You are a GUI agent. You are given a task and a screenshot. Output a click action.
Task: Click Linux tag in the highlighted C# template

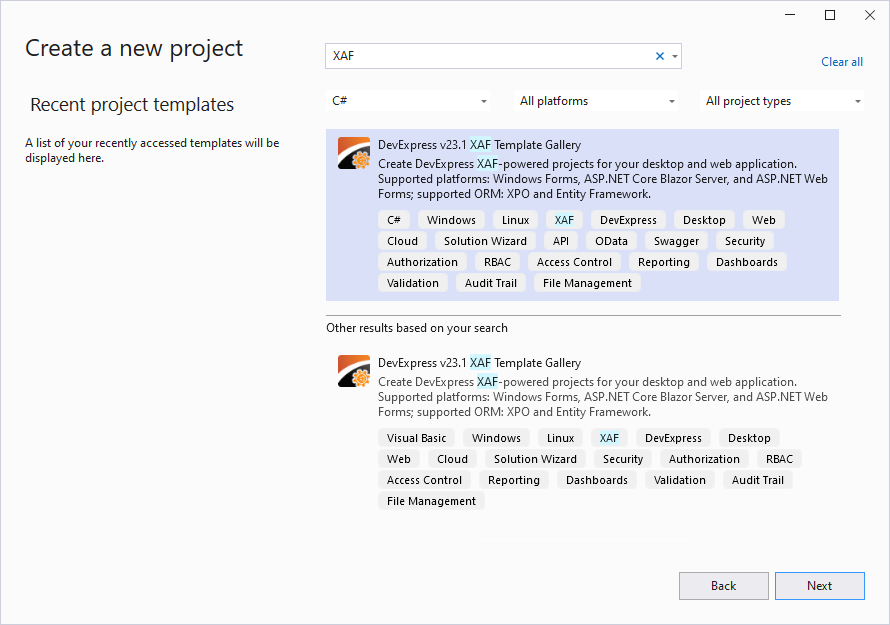coord(515,220)
